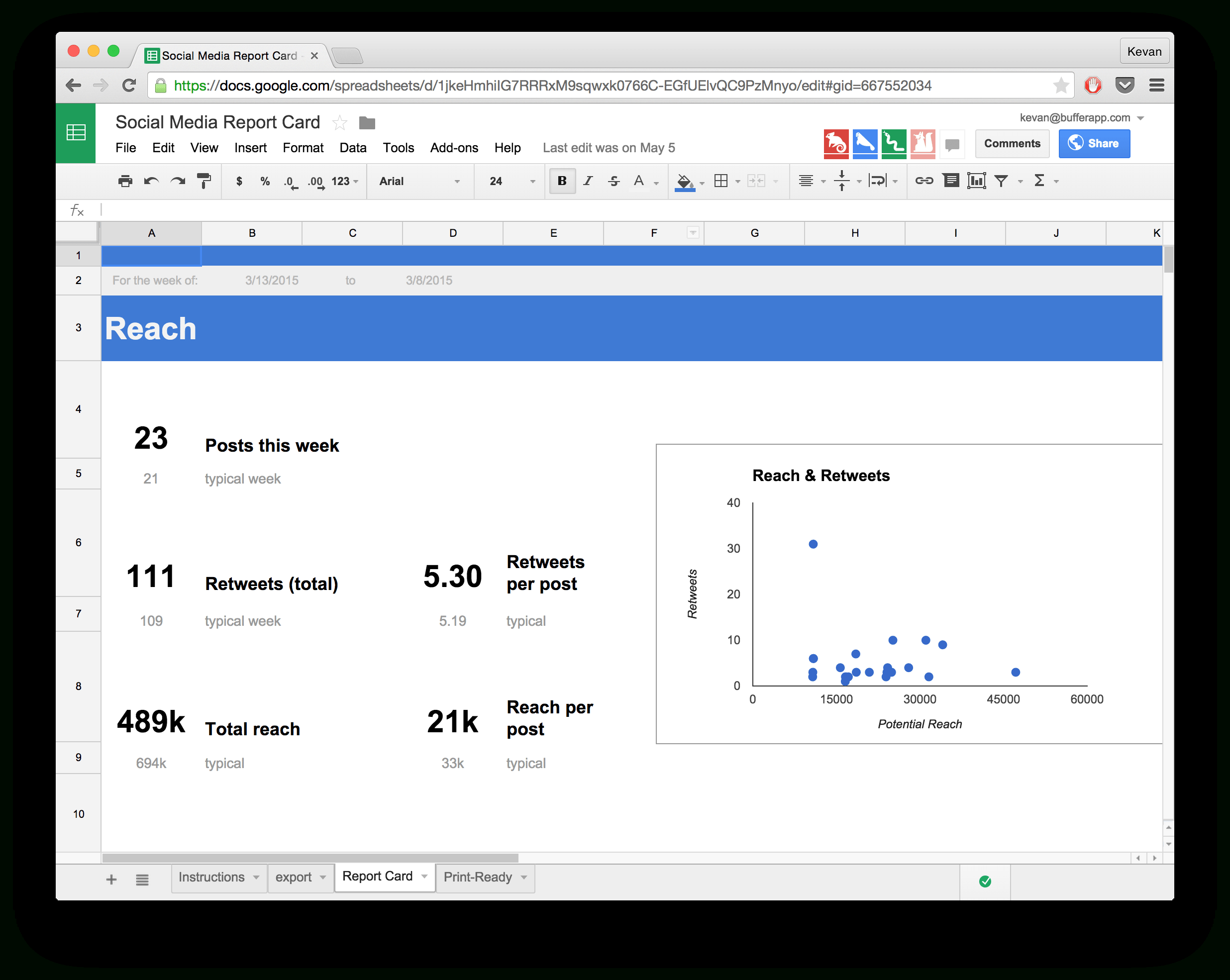Enable the merge cells toggle

(757, 180)
